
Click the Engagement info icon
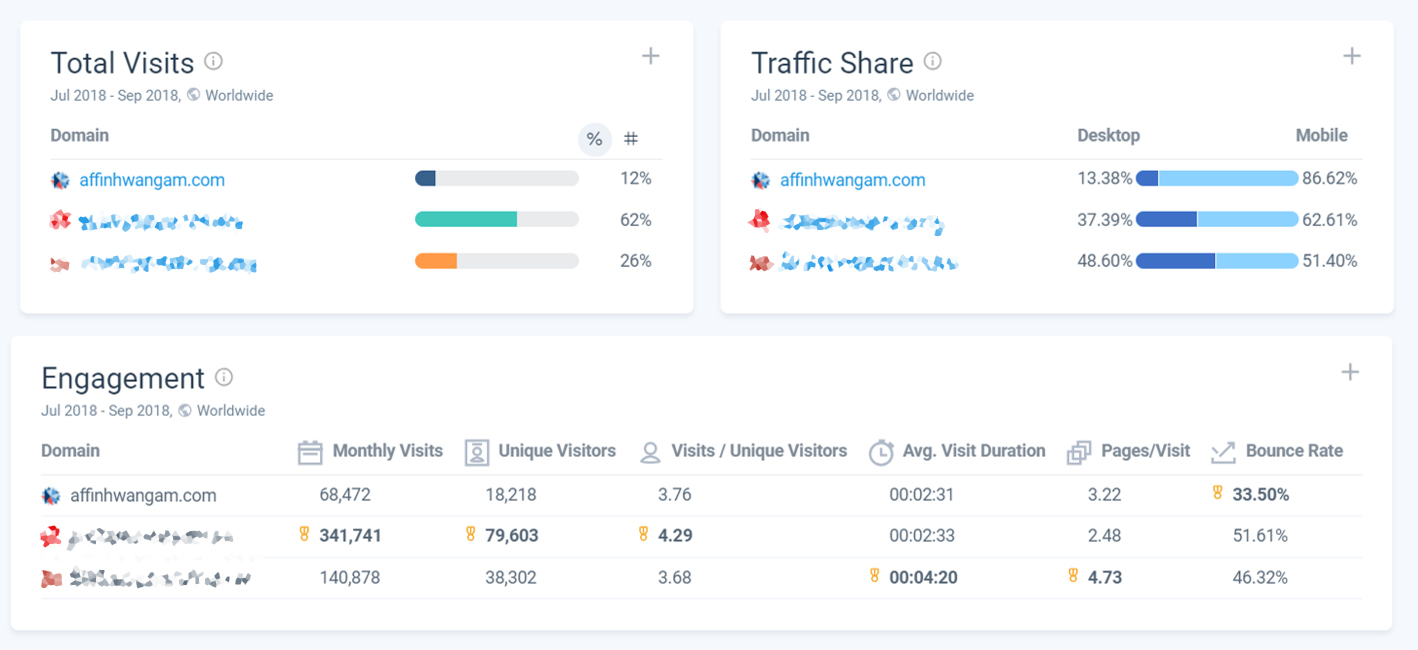[224, 377]
